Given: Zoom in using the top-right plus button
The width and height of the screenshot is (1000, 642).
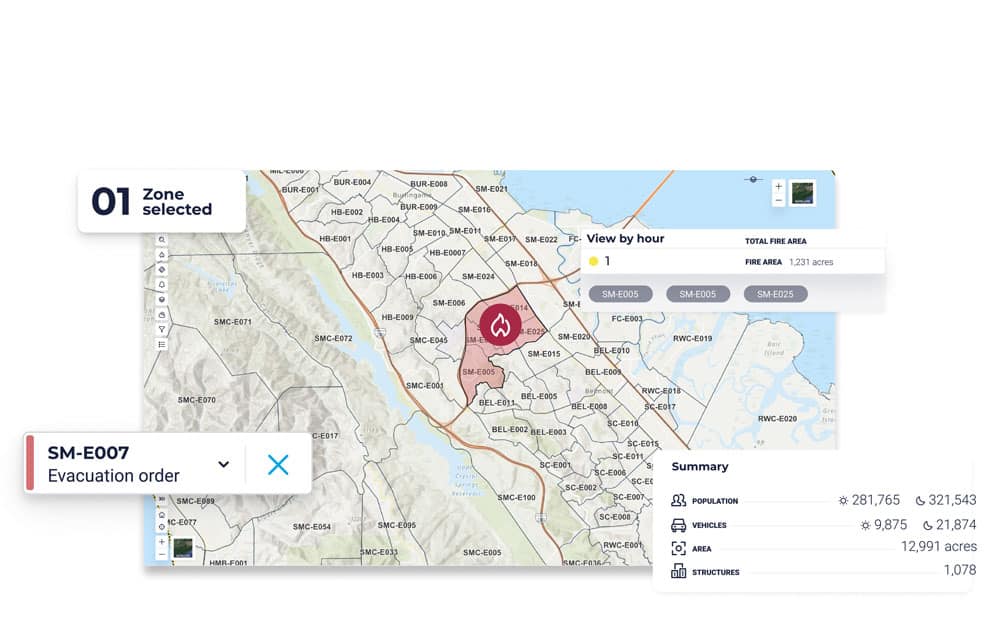Looking at the screenshot, I should click(x=778, y=186).
